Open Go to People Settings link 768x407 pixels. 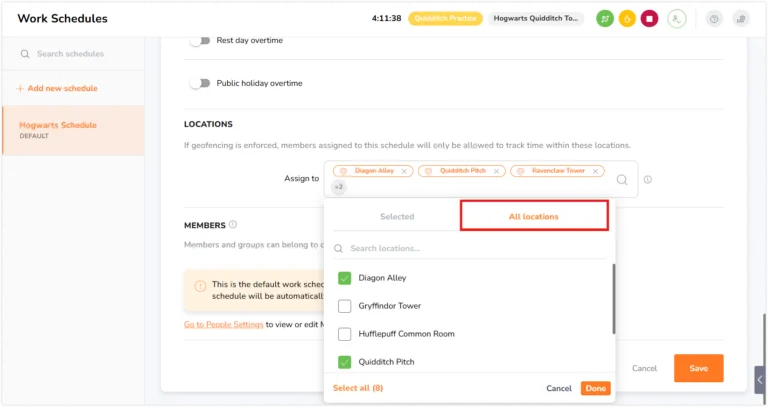(224, 324)
